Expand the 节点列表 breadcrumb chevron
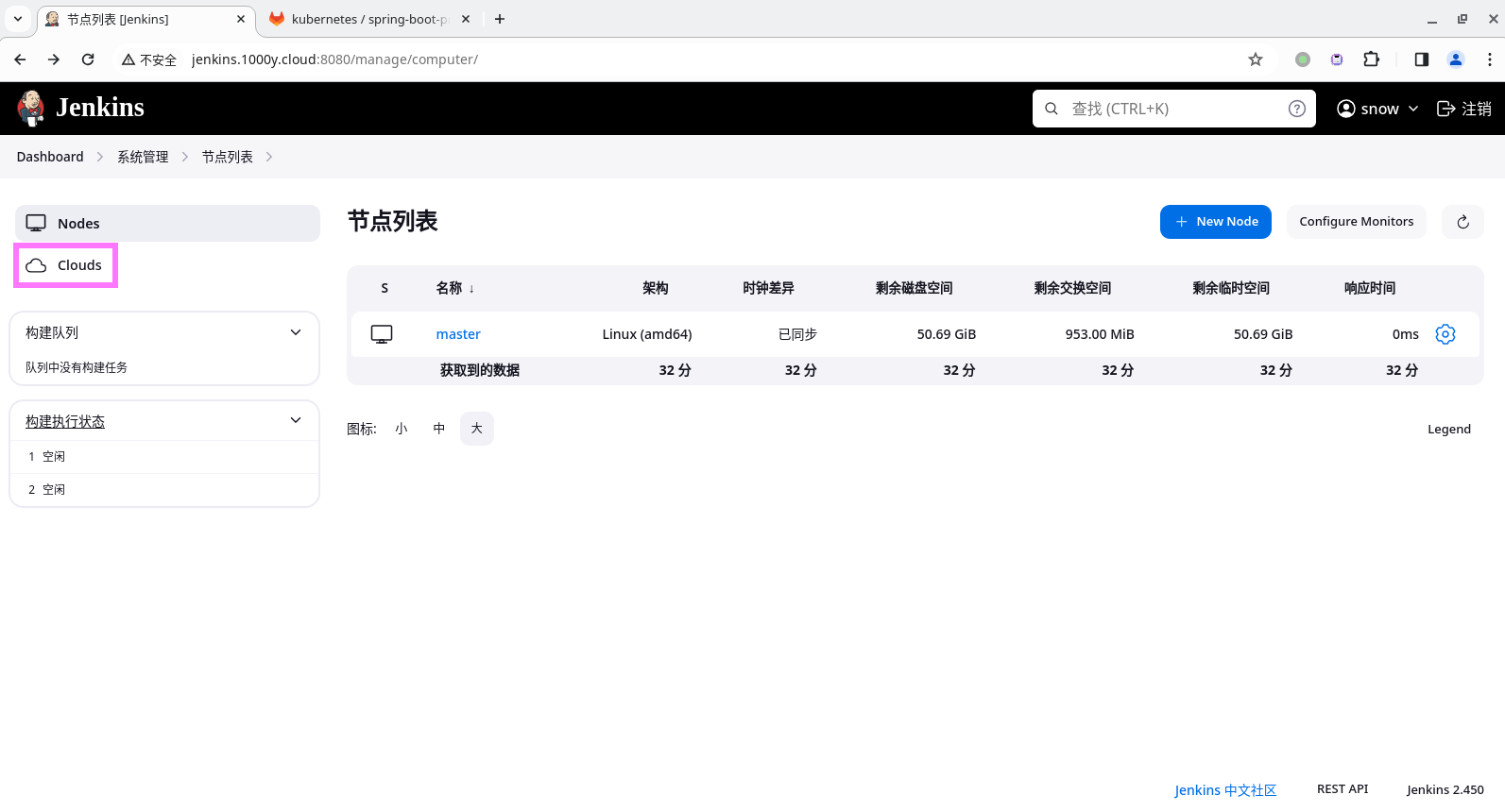The image size is (1505, 812). click(269, 157)
